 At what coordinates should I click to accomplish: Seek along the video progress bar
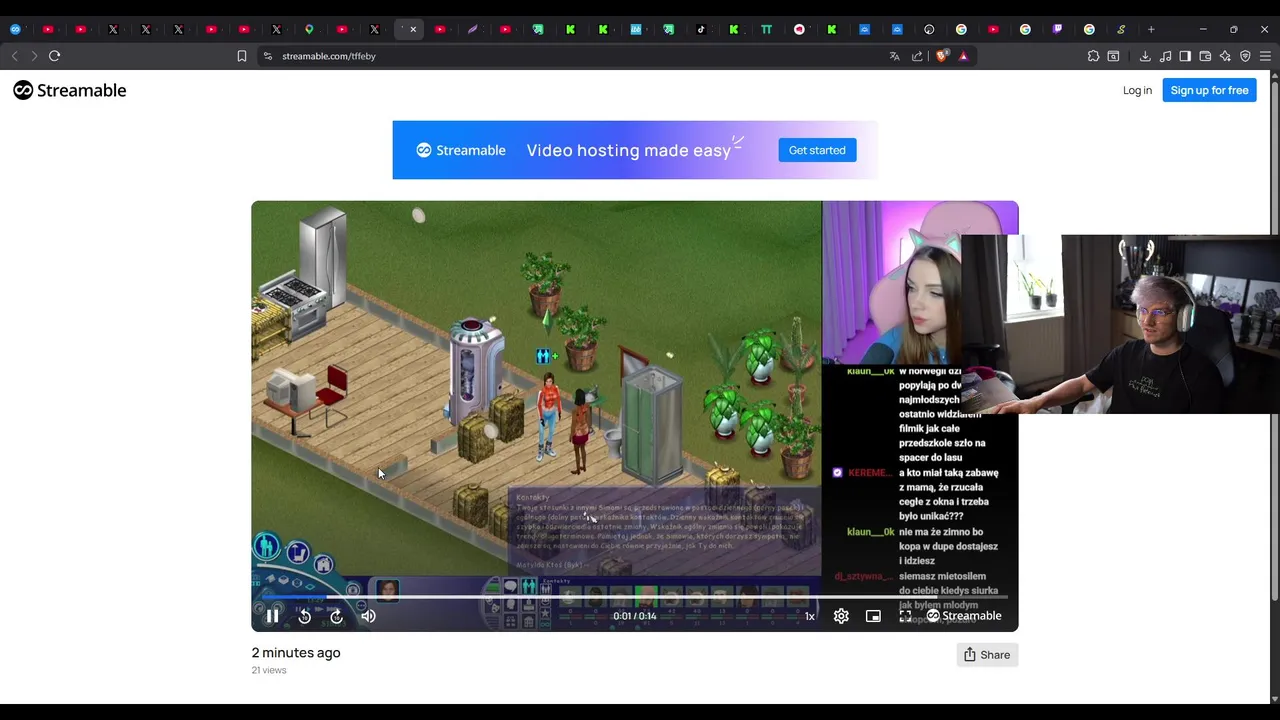tap(635, 598)
